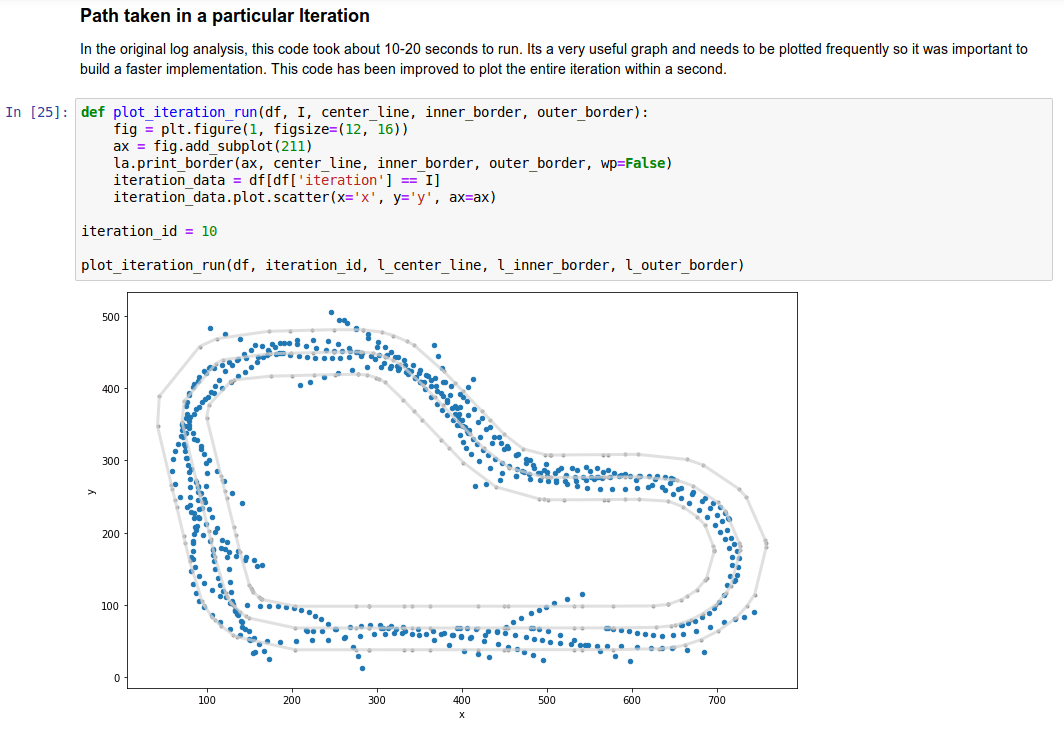Click the 500 tick on the y-axis
1064x734 pixels.
[x=110, y=317]
